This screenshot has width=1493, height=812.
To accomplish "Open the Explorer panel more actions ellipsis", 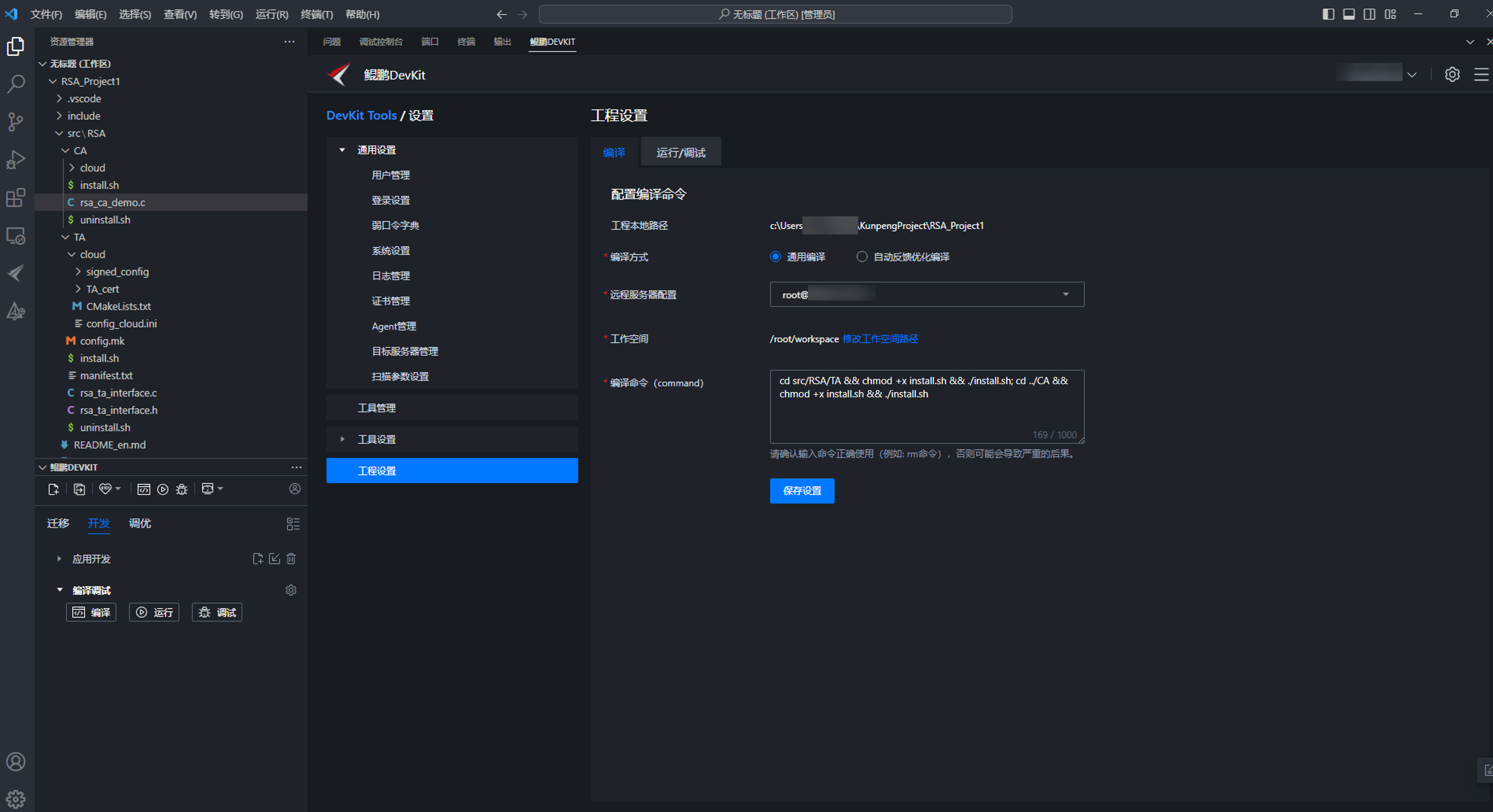I will (289, 42).
